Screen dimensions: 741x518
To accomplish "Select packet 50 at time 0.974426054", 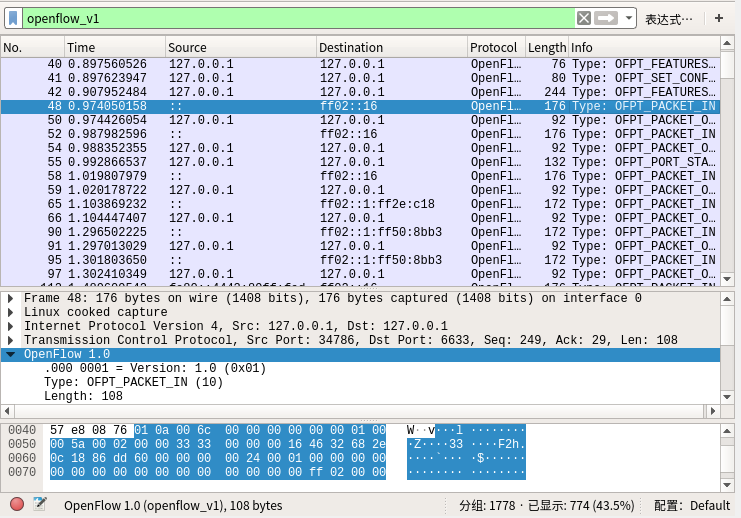I will [x=360, y=120].
